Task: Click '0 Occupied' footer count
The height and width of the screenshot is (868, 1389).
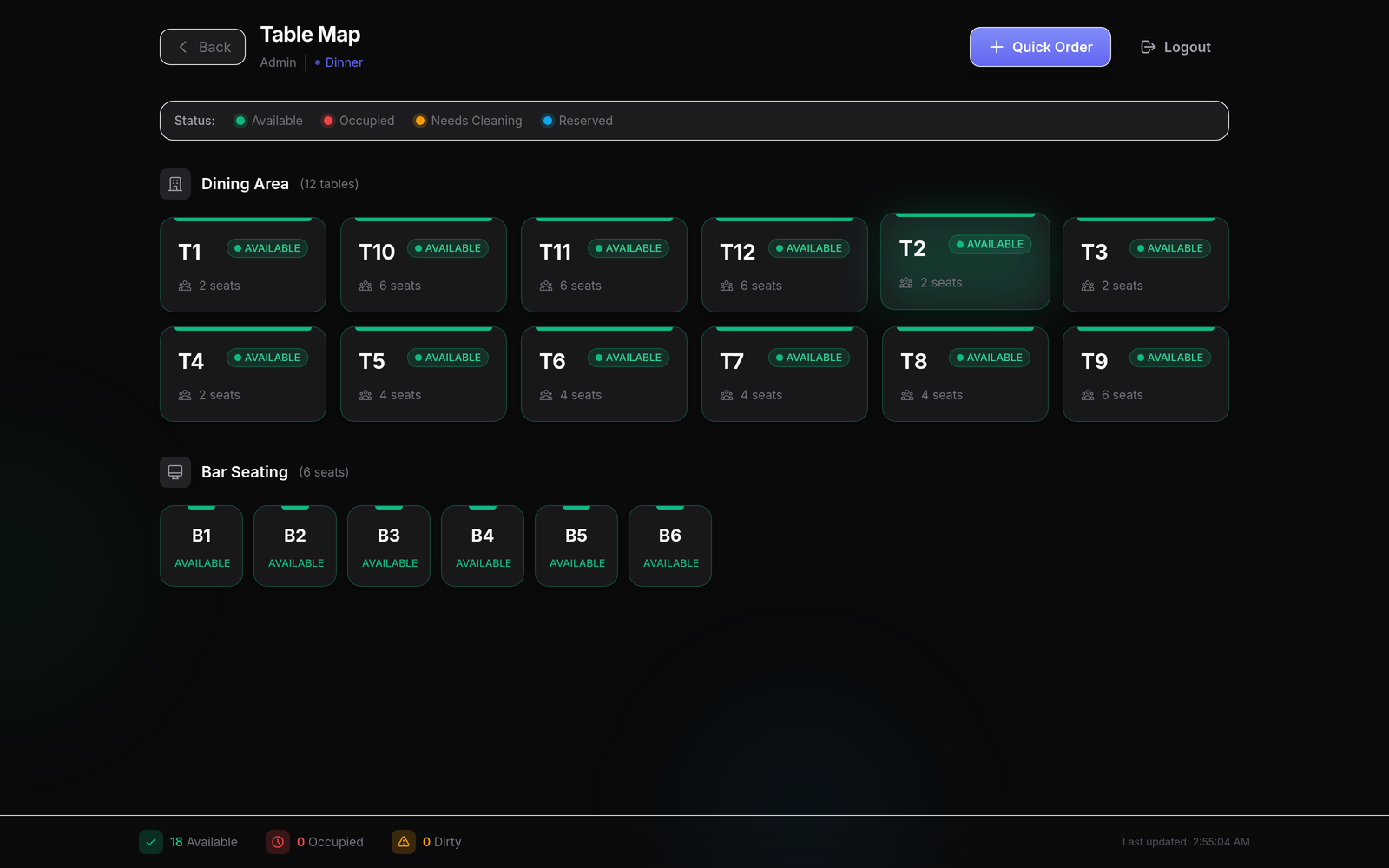Action: click(x=330, y=842)
